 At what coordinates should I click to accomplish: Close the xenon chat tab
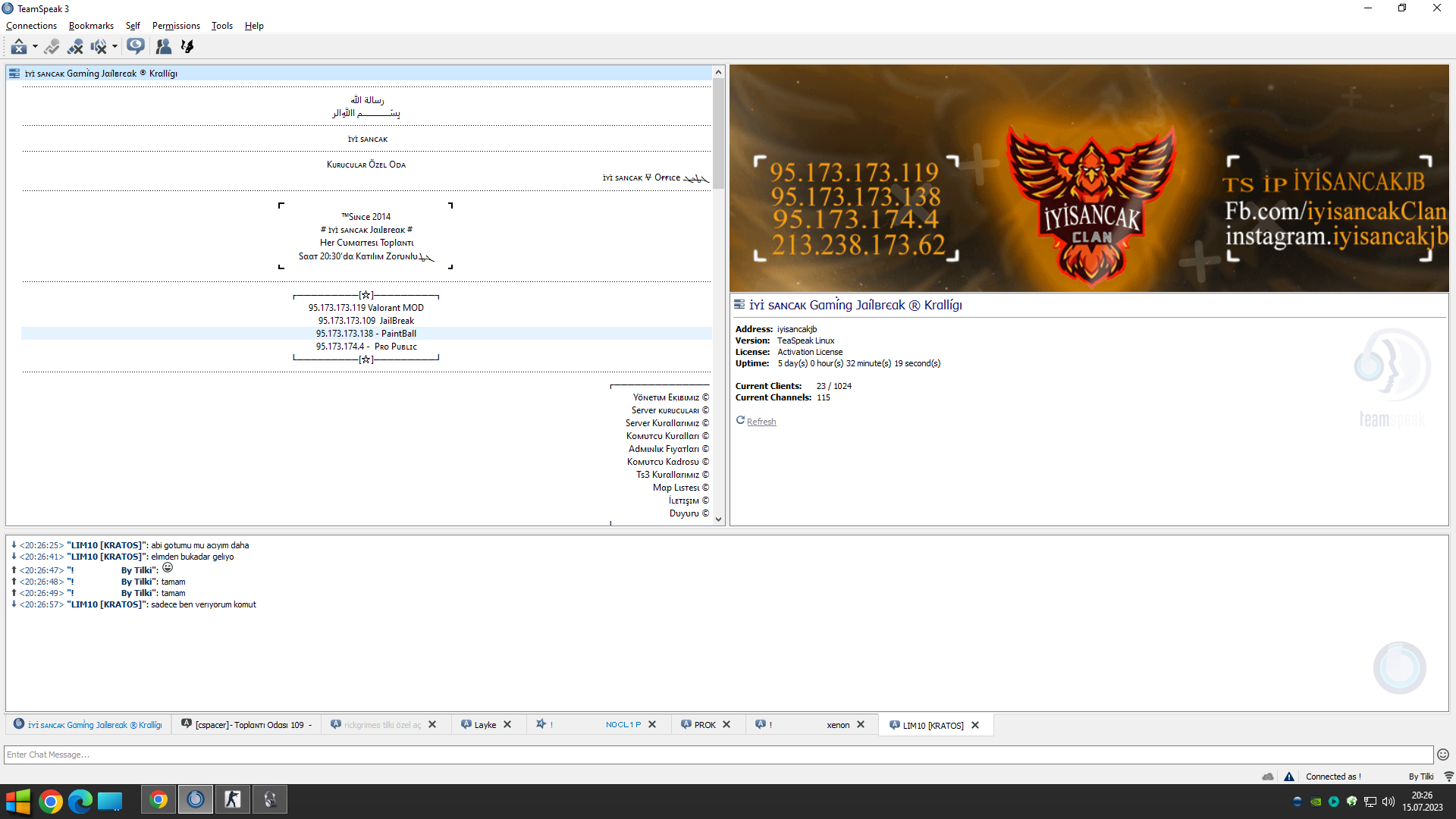pos(861,725)
